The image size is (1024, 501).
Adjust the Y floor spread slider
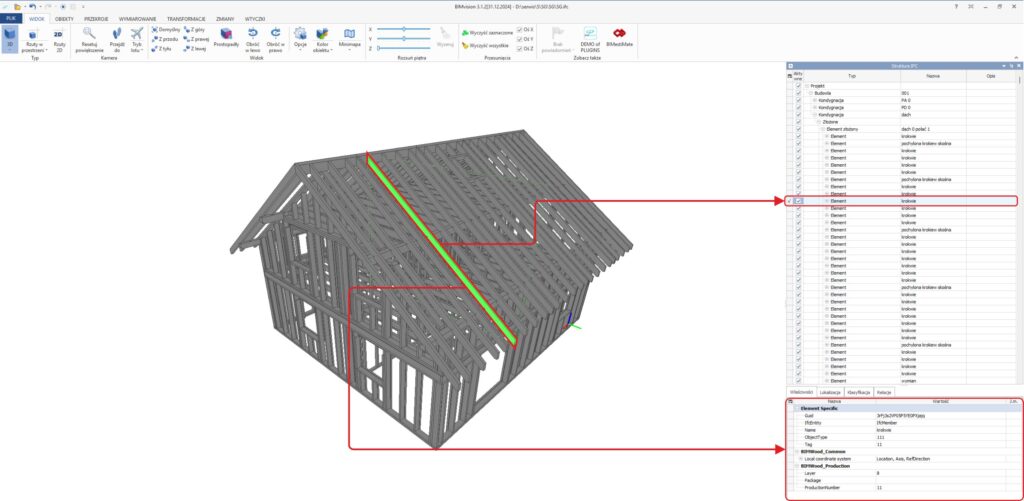click(404, 39)
